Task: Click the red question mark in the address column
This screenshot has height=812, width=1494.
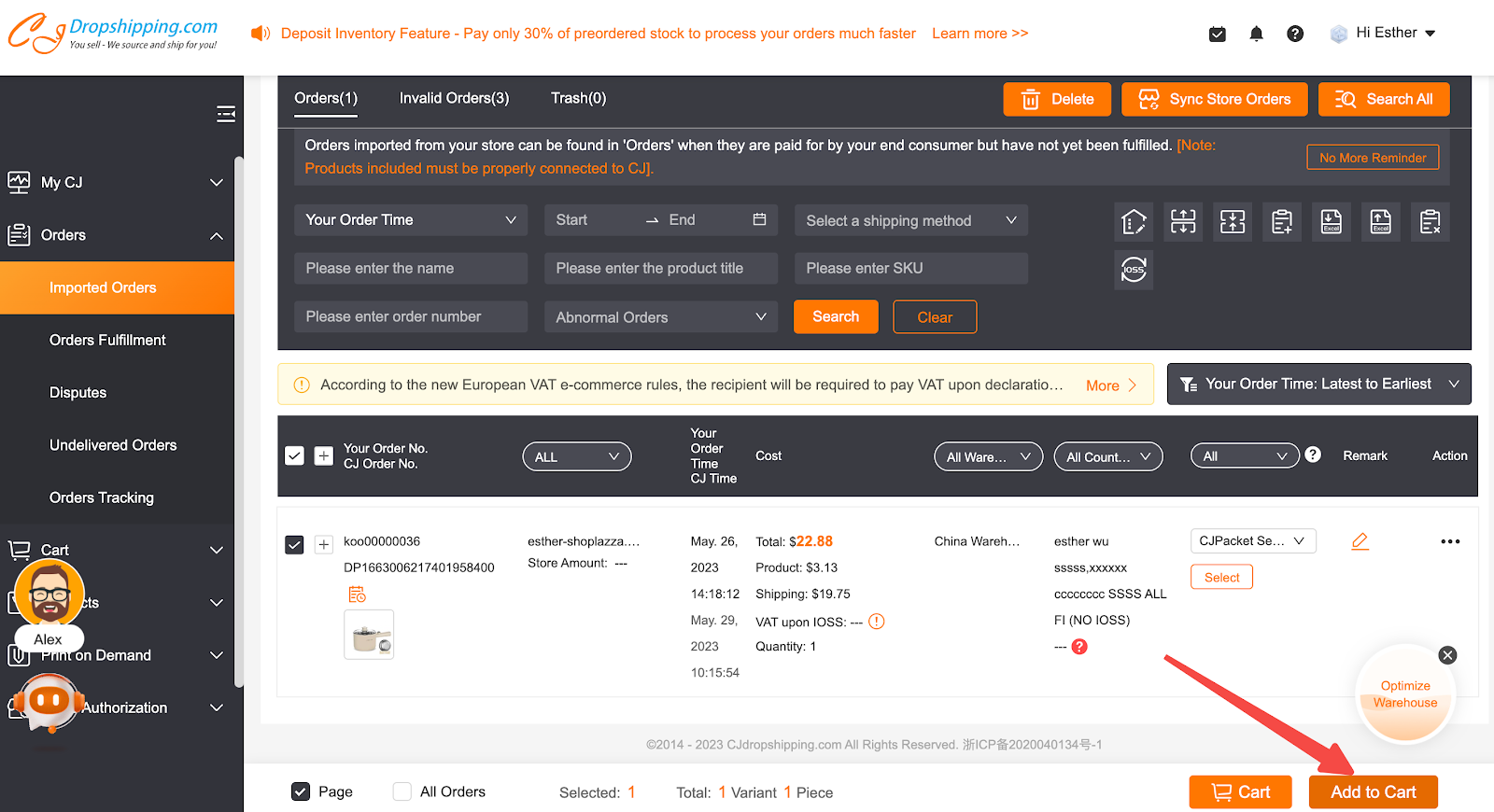Action: point(1079,647)
